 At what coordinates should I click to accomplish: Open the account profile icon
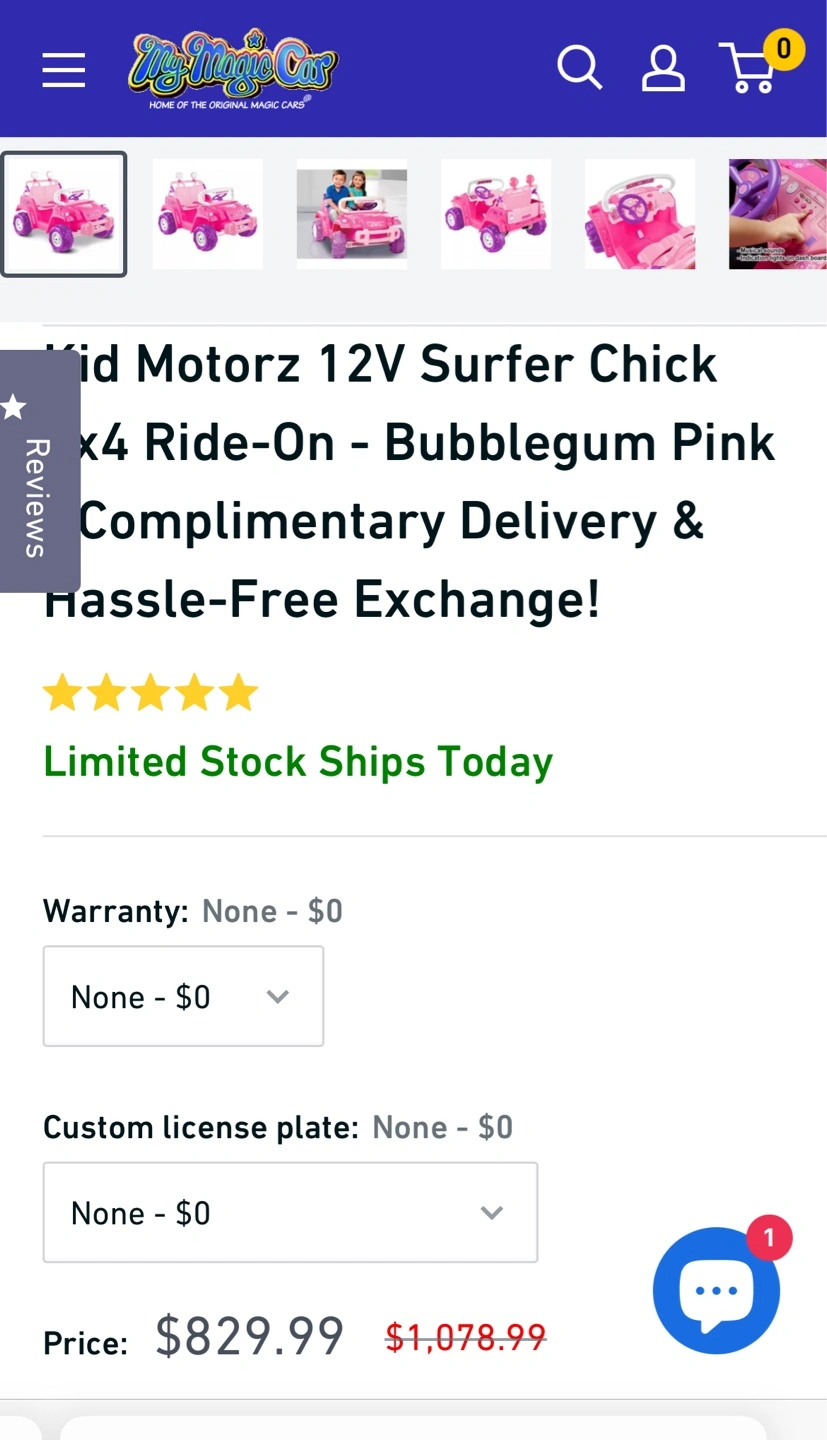click(x=663, y=69)
